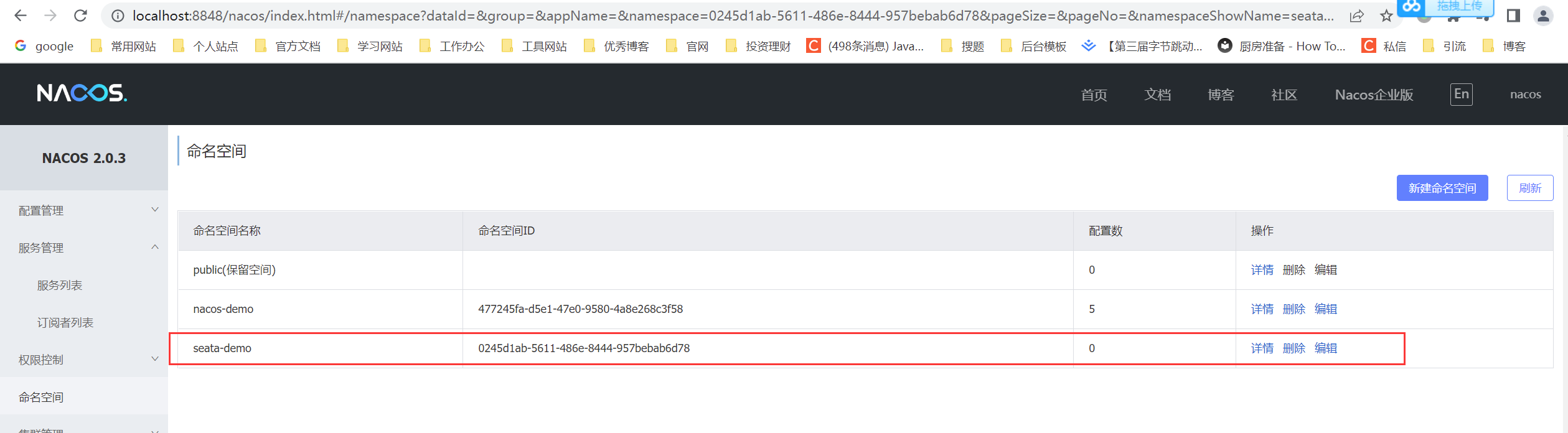Click the share page icon

(x=1356, y=16)
